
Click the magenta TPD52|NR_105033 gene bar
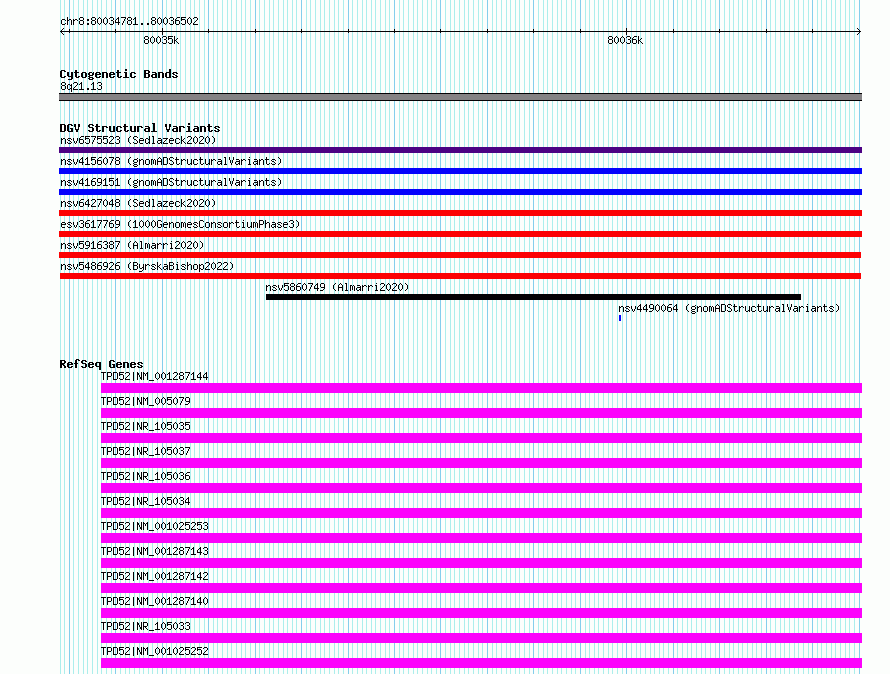481,638
